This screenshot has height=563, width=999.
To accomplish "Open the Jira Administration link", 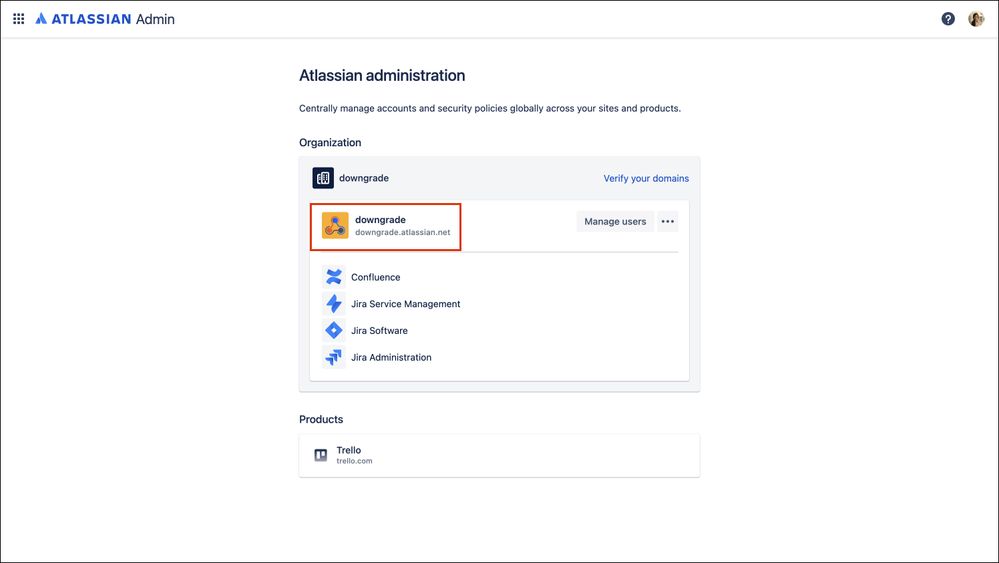I will (x=391, y=357).
